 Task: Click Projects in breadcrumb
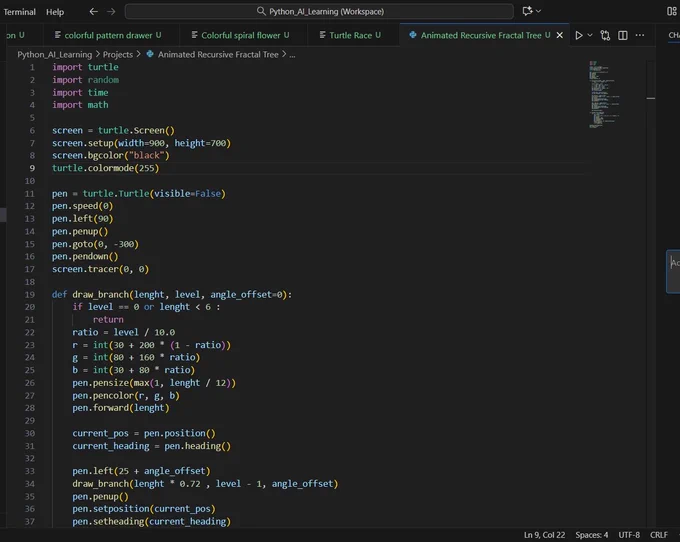click(x=118, y=55)
